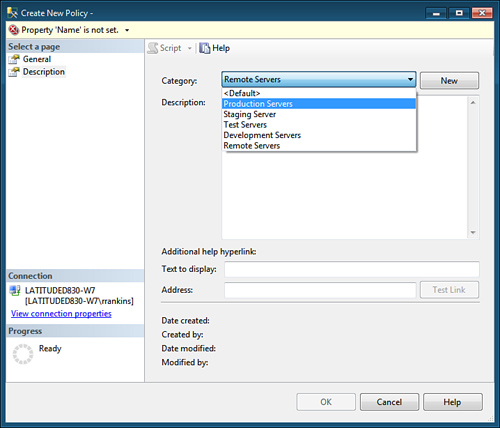The height and width of the screenshot is (428, 500).
Task: Click the Help toolbar icon
Action: (204, 48)
